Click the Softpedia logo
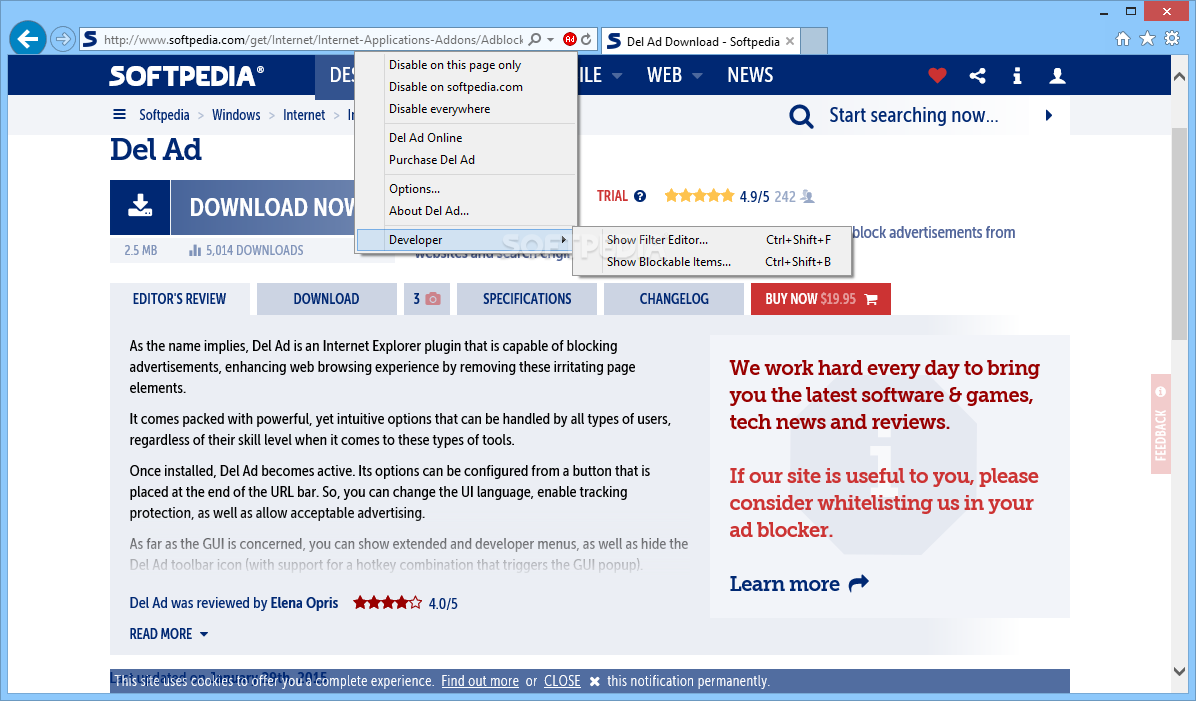Viewport: 1196px width, 701px height. tap(186, 76)
